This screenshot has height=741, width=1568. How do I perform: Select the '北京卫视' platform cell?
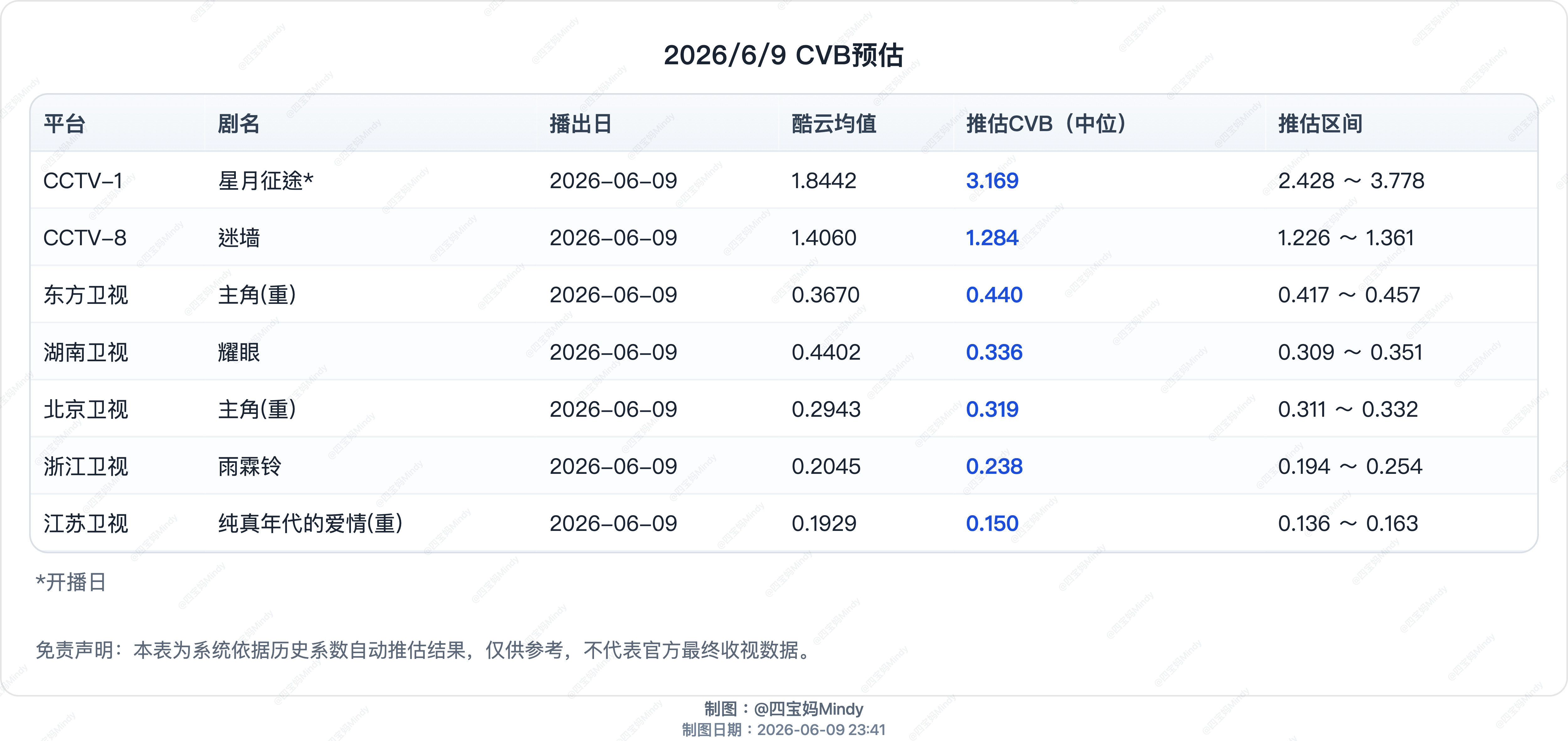[86, 410]
